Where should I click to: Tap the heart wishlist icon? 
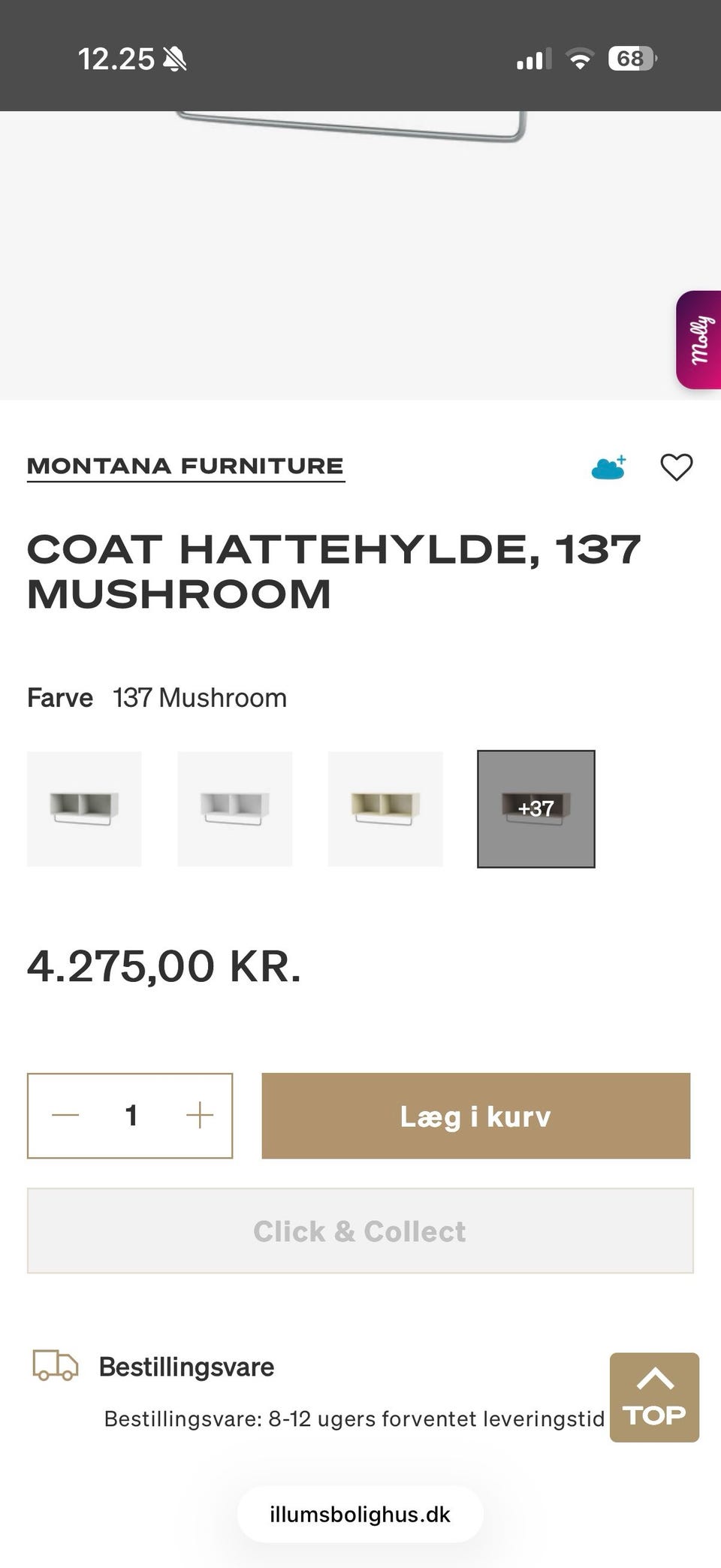click(x=676, y=467)
